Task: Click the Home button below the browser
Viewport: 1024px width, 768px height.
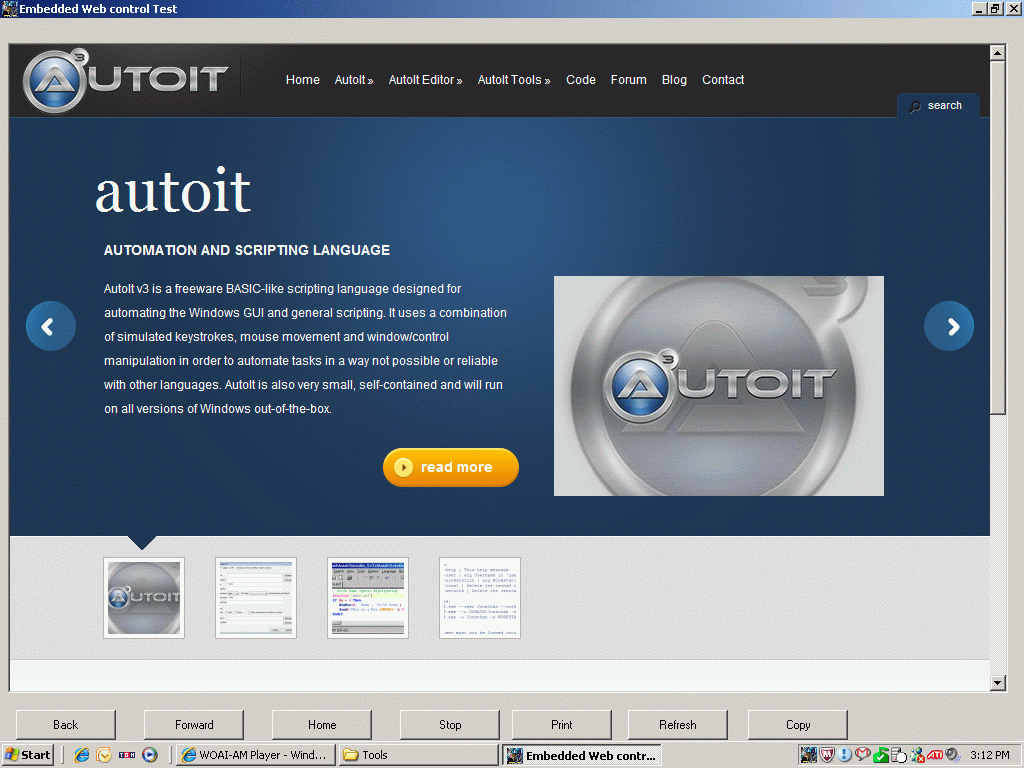Action: (x=322, y=725)
